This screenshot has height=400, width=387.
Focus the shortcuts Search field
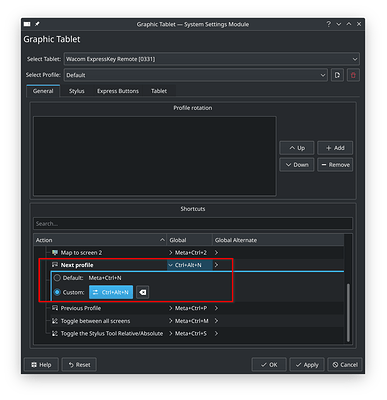coord(193,224)
